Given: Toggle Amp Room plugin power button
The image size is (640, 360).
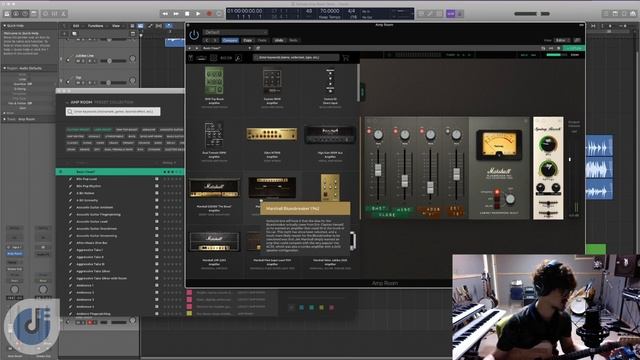Looking at the screenshot, I should point(194,35).
